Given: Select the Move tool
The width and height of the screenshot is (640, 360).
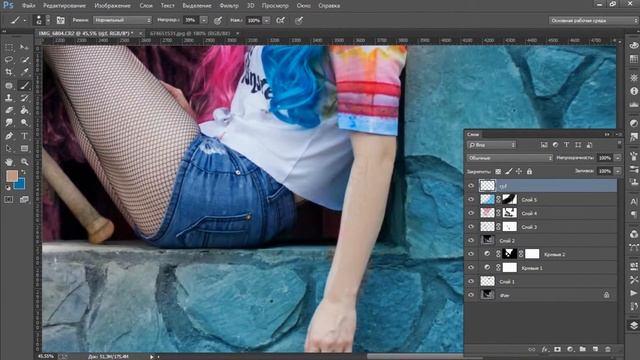Looking at the screenshot, I should 24,47.
